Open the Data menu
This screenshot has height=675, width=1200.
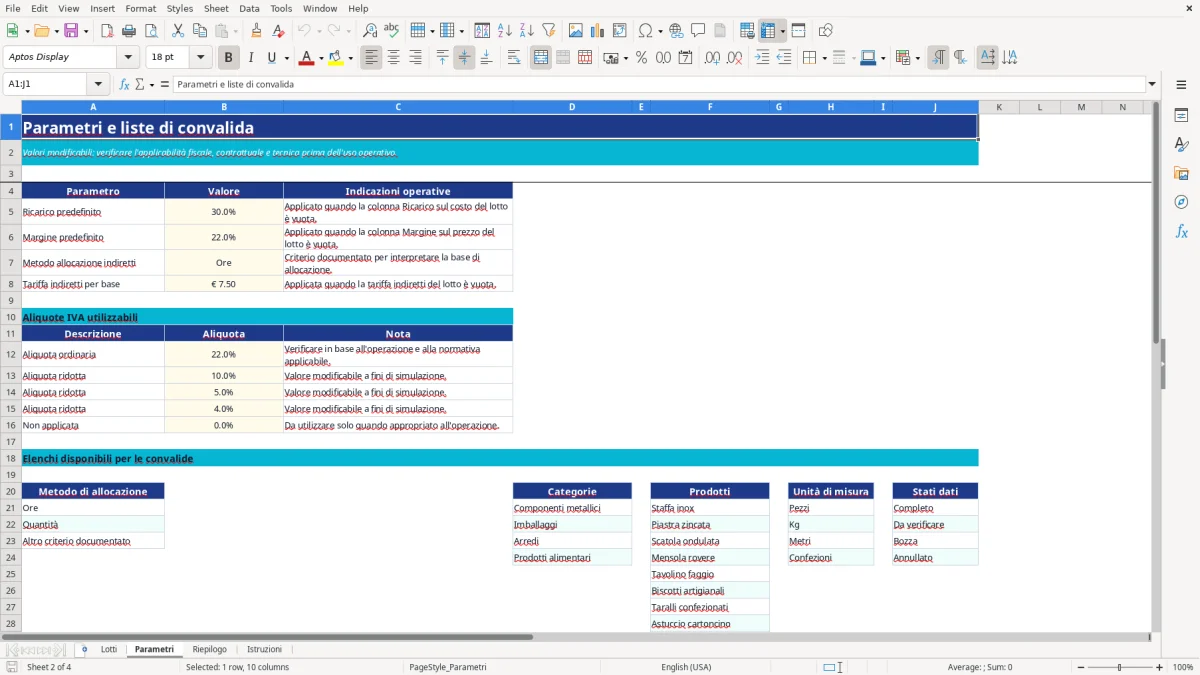click(249, 8)
